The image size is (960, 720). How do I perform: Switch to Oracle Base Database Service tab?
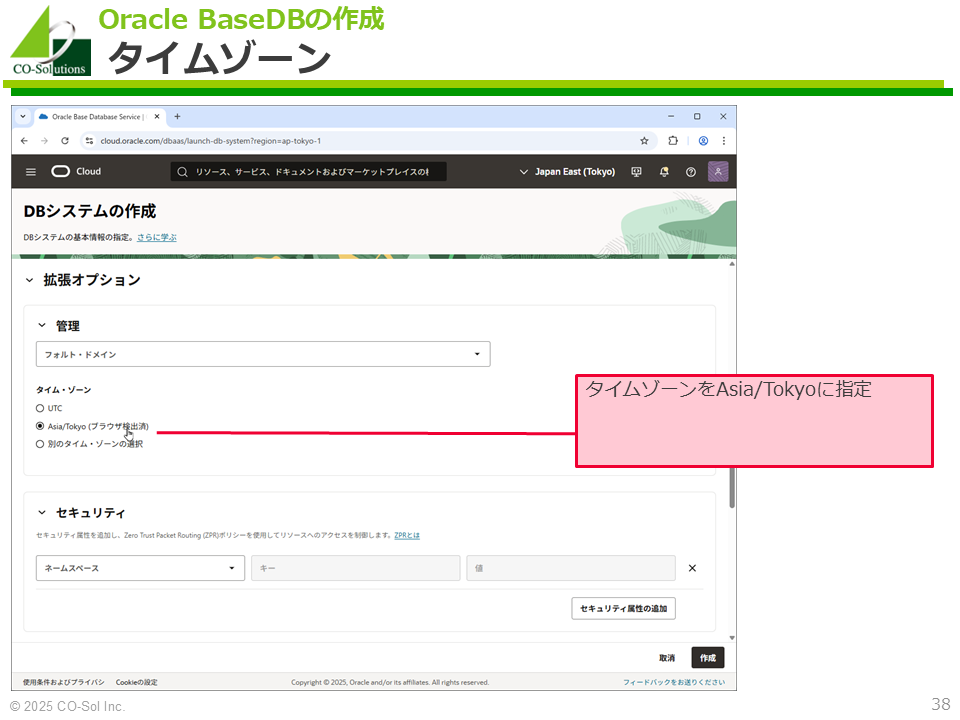pos(98,116)
